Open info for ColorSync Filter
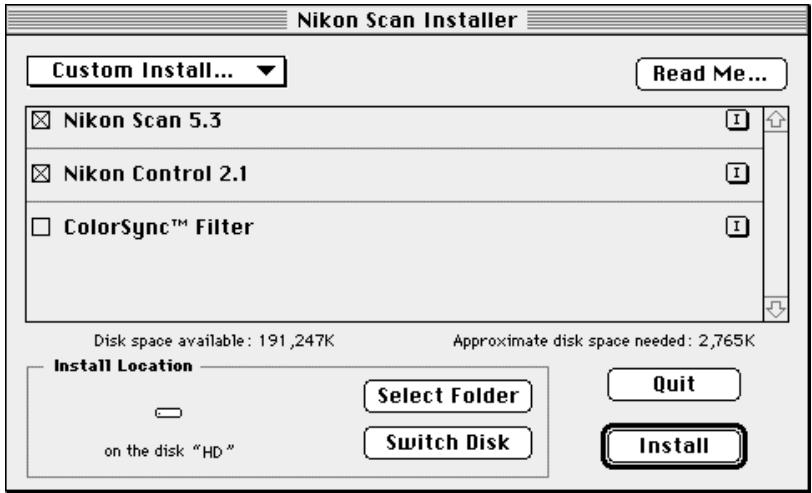The width and height of the screenshot is (812, 493). tap(737, 227)
